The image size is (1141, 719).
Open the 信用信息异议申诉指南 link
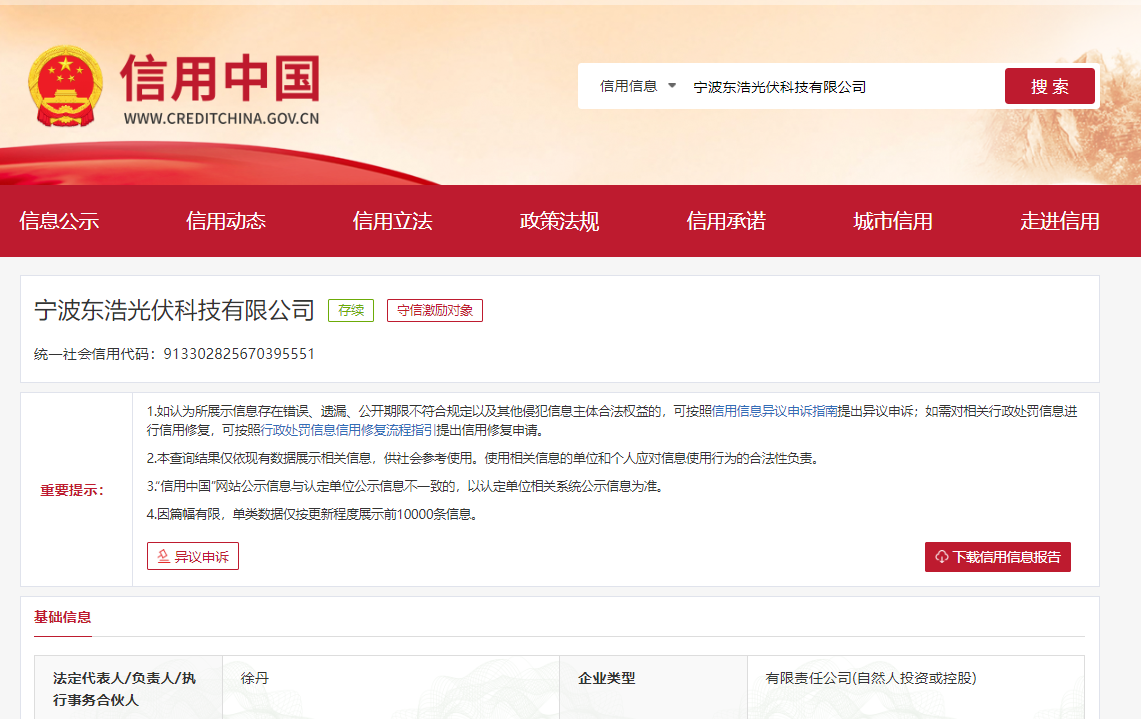click(x=774, y=411)
